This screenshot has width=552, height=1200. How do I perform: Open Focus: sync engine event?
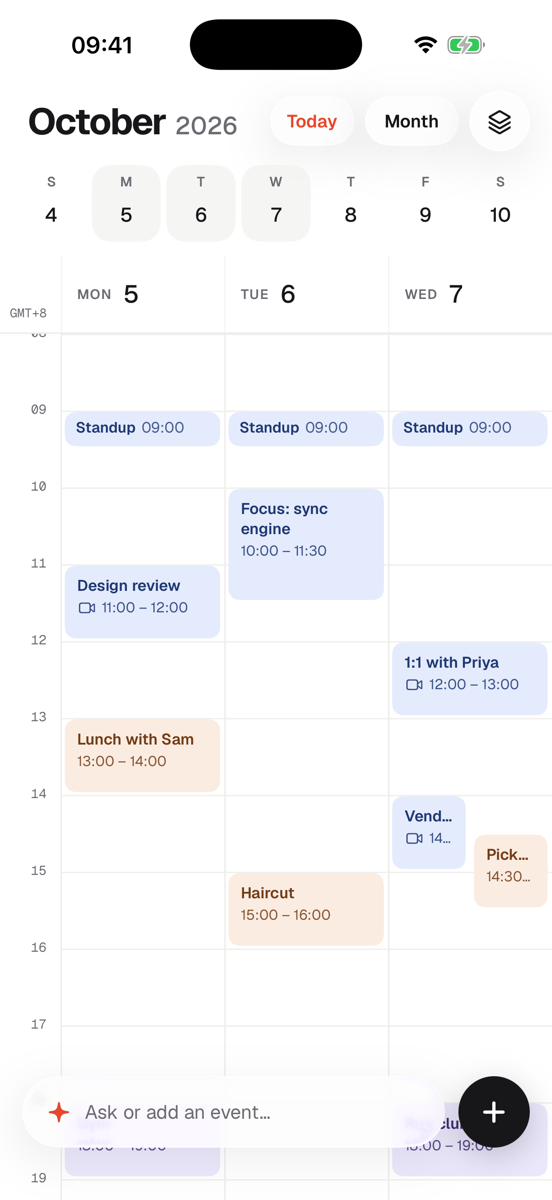click(306, 544)
